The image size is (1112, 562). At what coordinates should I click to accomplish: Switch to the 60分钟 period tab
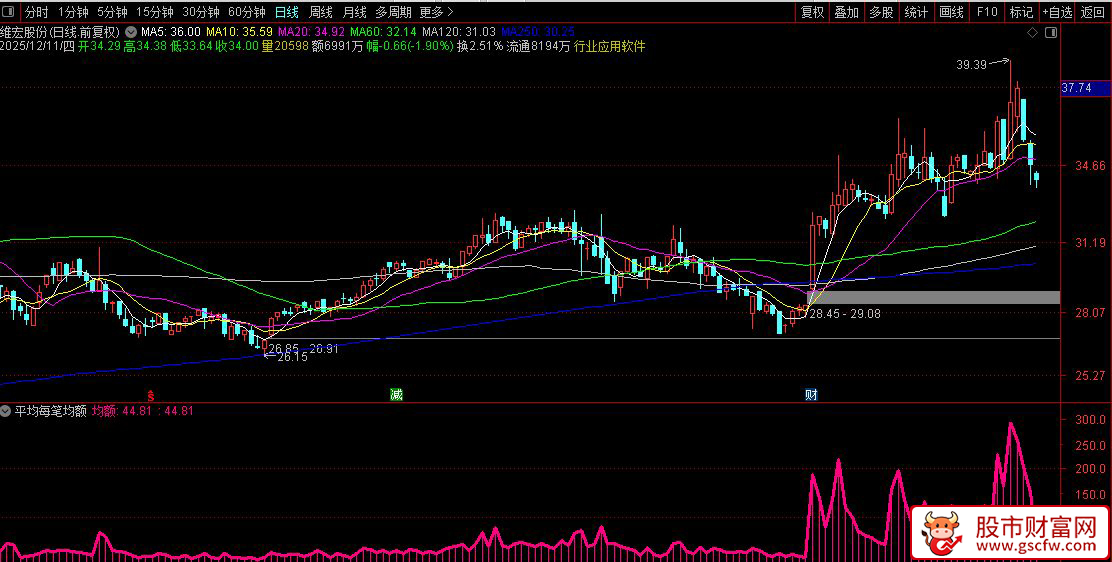[x=247, y=12]
